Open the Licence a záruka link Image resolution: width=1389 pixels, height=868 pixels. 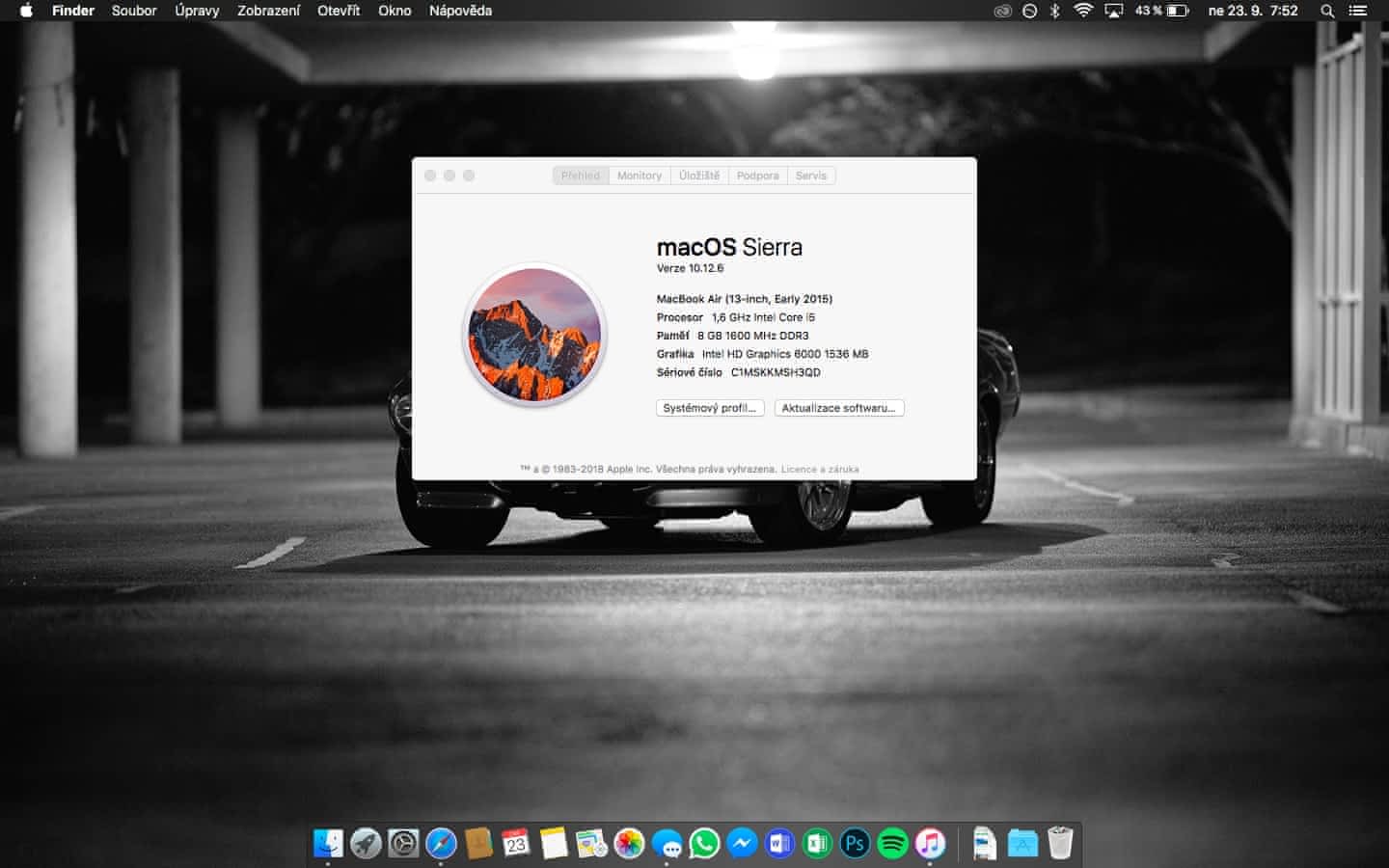[x=820, y=470]
